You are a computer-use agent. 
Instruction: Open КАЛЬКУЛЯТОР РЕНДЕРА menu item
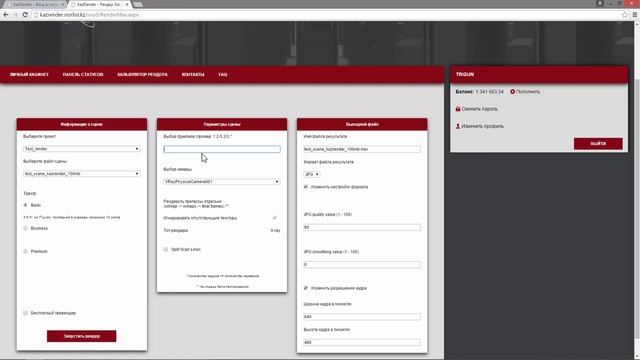142,75
